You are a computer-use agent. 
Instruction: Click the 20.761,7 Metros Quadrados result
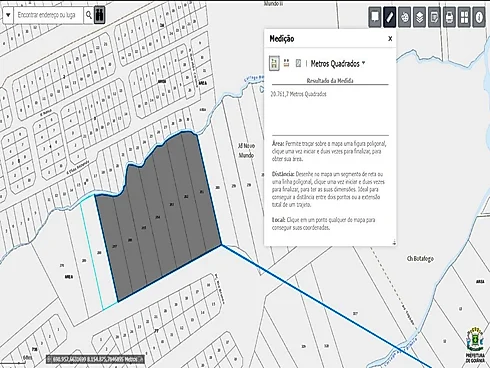[x=298, y=94]
